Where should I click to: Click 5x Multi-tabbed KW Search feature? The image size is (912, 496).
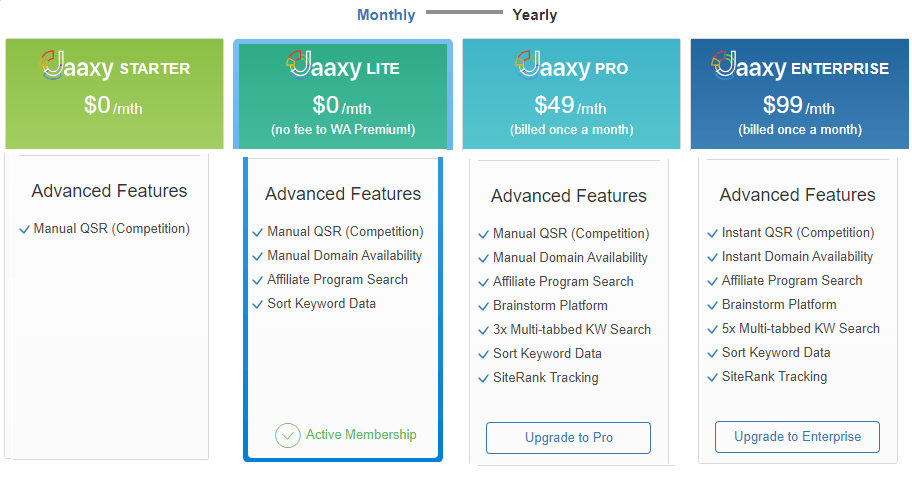pyautogui.click(x=800, y=329)
